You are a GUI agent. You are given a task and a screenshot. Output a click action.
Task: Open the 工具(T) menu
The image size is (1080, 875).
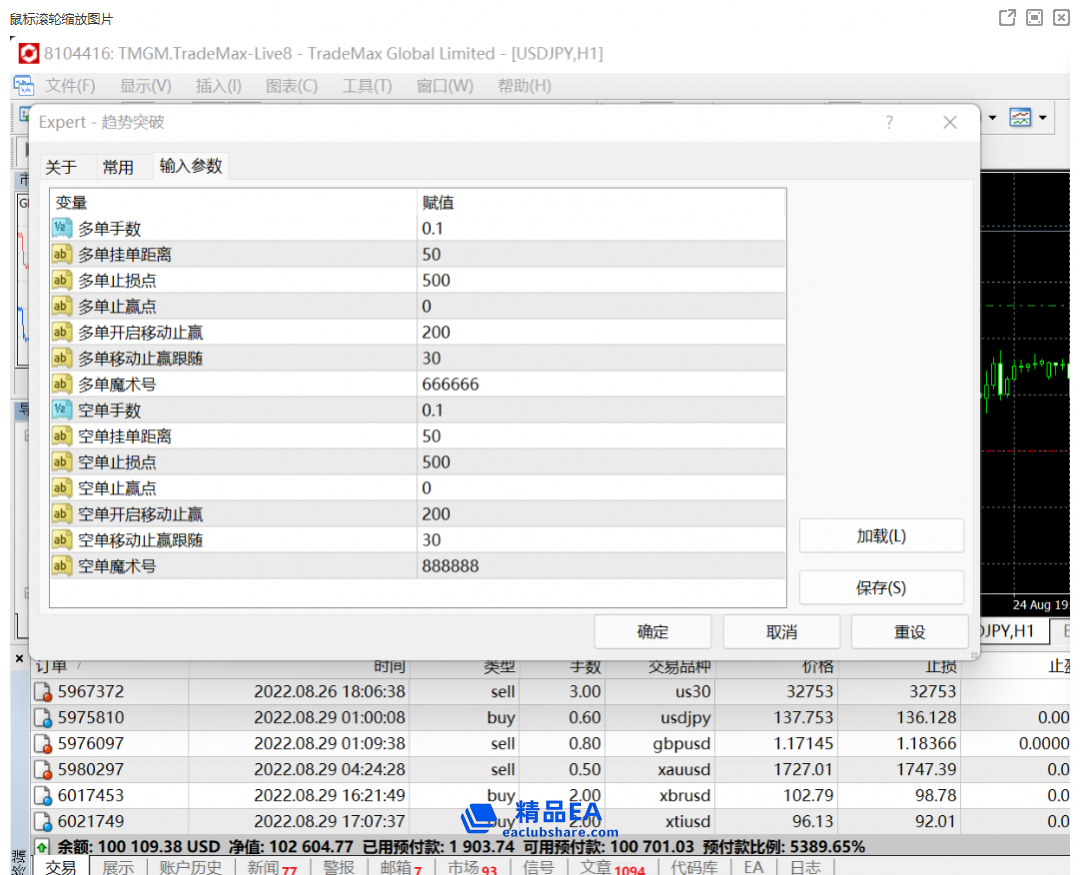[367, 86]
